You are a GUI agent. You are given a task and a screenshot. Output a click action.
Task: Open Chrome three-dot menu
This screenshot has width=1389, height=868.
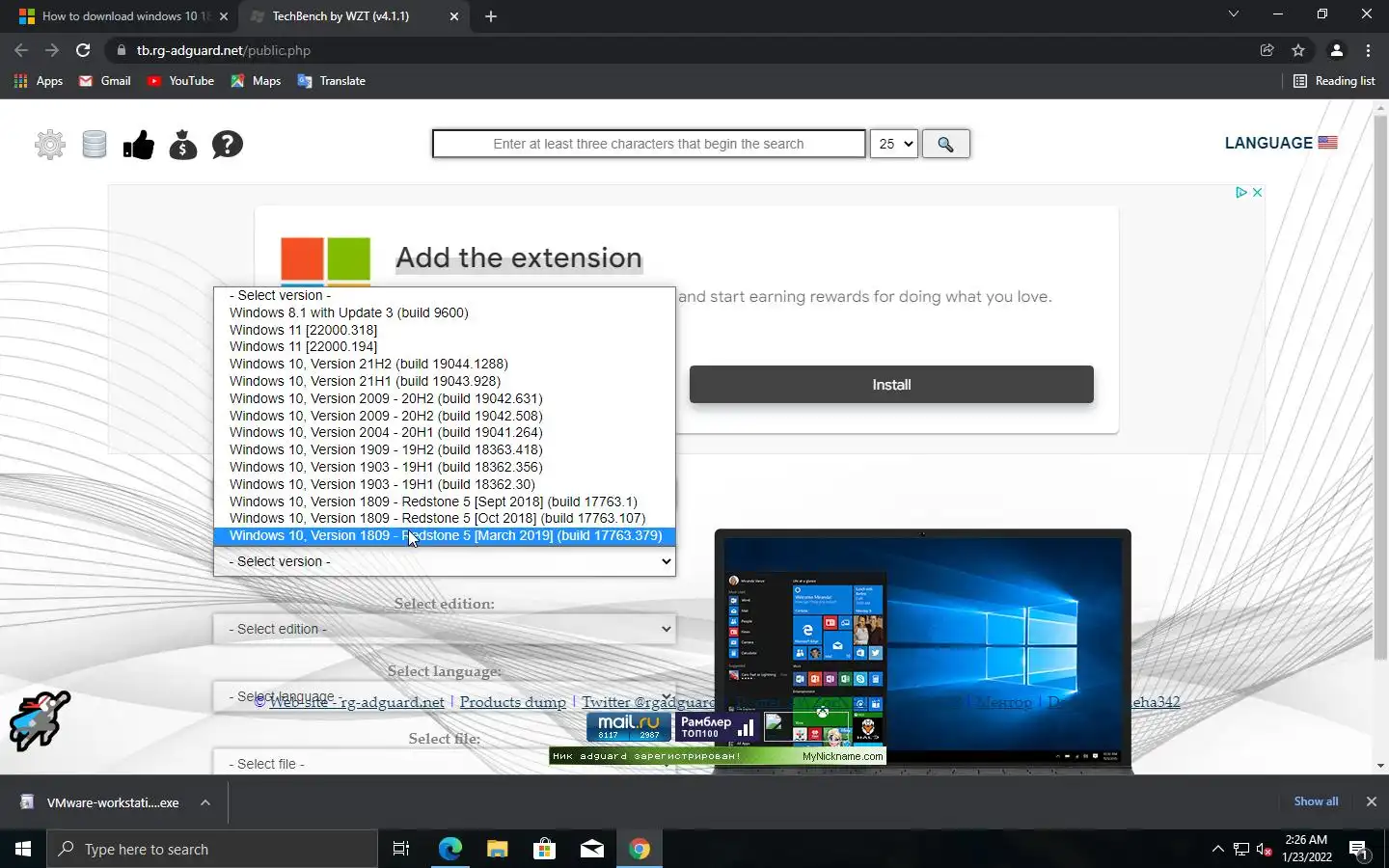click(x=1368, y=50)
